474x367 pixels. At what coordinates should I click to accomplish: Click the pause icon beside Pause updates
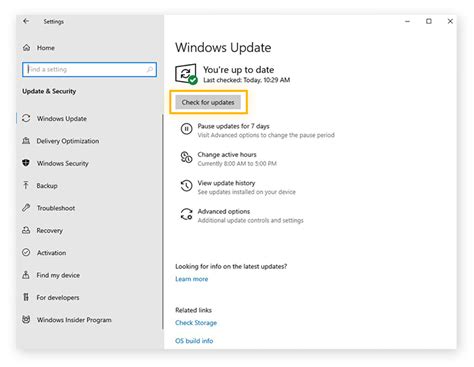tap(186, 129)
